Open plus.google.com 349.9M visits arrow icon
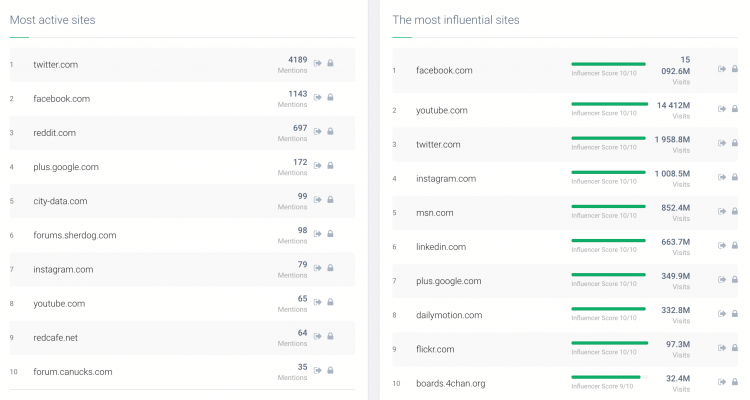Image resolution: width=750 pixels, height=400 pixels. [x=722, y=279]
